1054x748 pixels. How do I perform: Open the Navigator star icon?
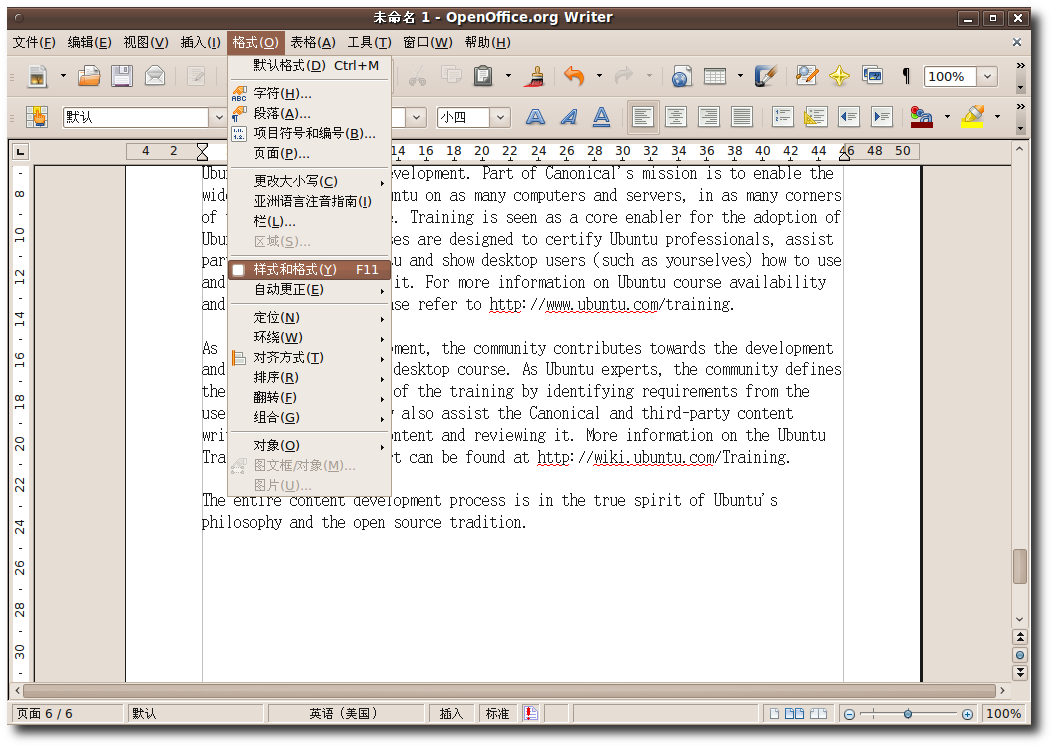coord(839,76)
